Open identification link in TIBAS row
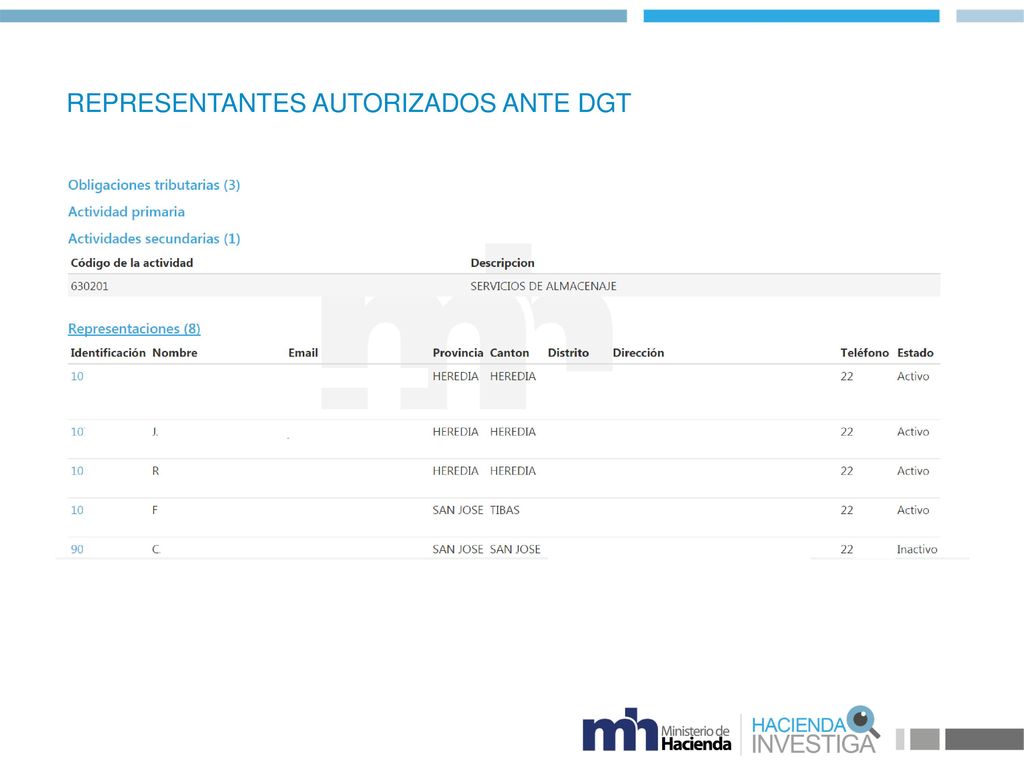Image resolution: width=1024 pixels, height=768 pixels. [x=77, y=510]
